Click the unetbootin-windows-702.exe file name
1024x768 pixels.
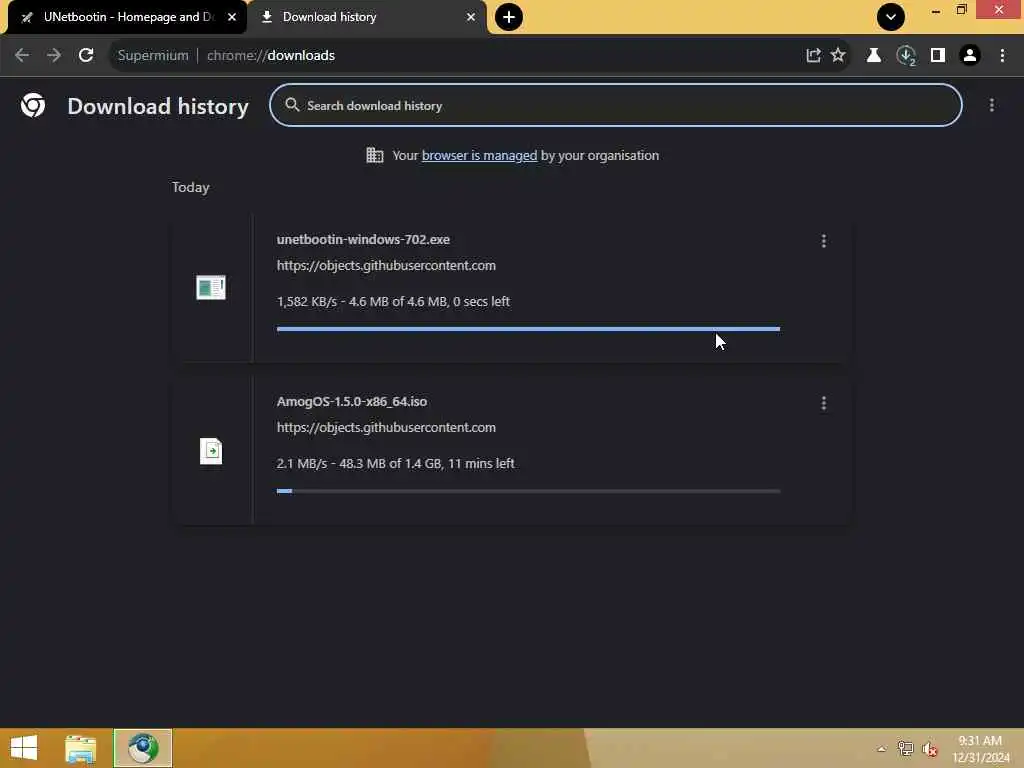tap(363, 240)
